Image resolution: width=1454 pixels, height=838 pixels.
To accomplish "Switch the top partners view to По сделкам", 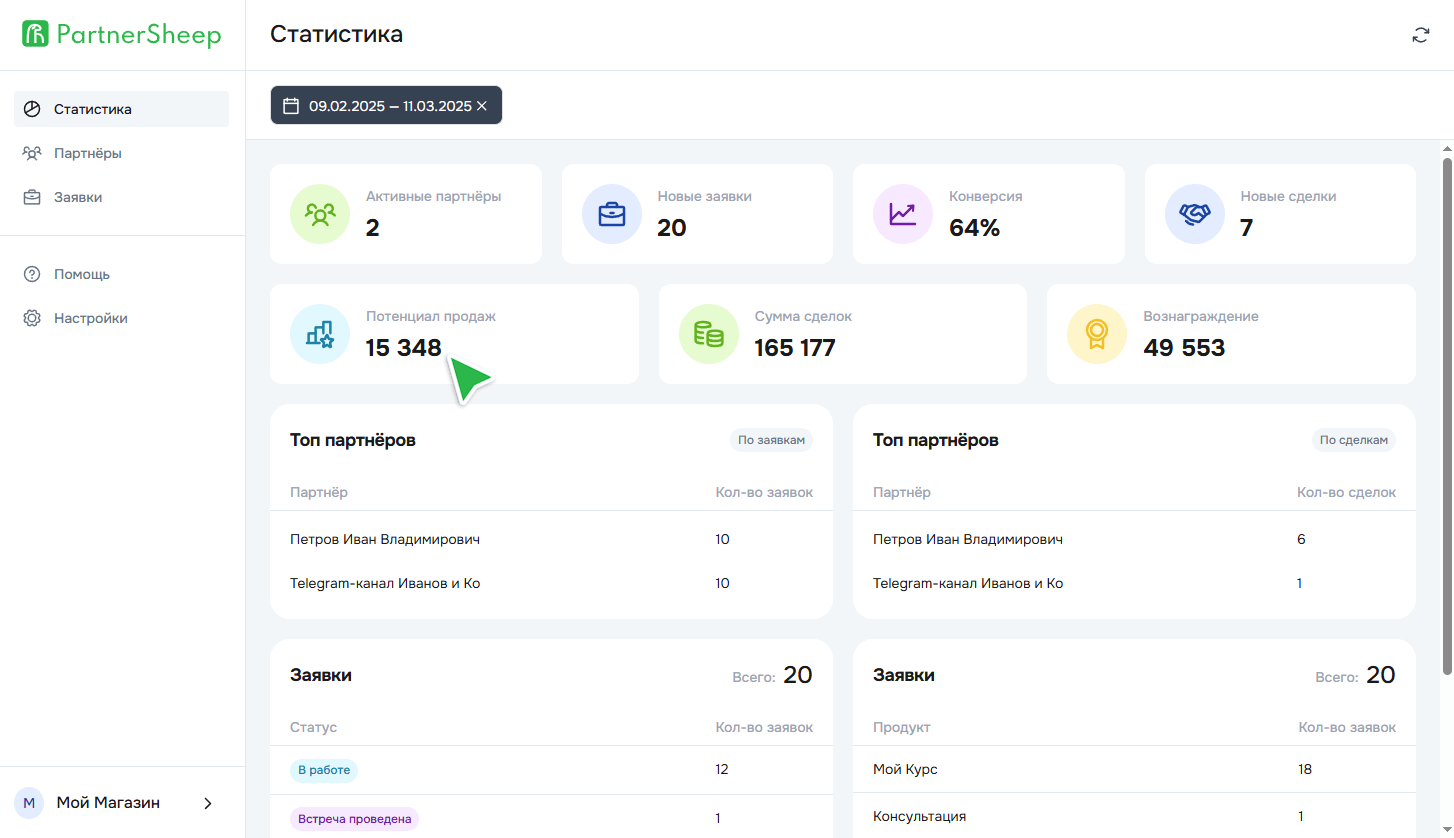I will pos(1353,439).
